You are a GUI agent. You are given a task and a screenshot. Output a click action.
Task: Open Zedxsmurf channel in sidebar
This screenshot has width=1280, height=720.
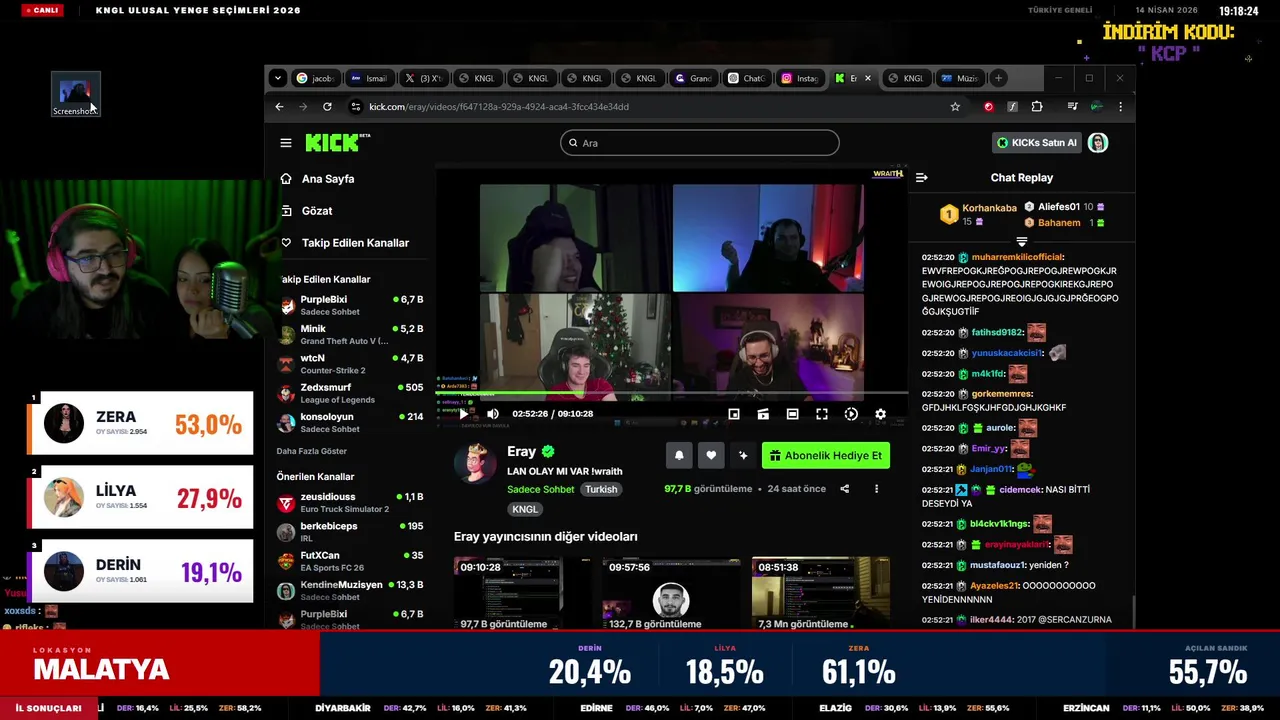350,393
